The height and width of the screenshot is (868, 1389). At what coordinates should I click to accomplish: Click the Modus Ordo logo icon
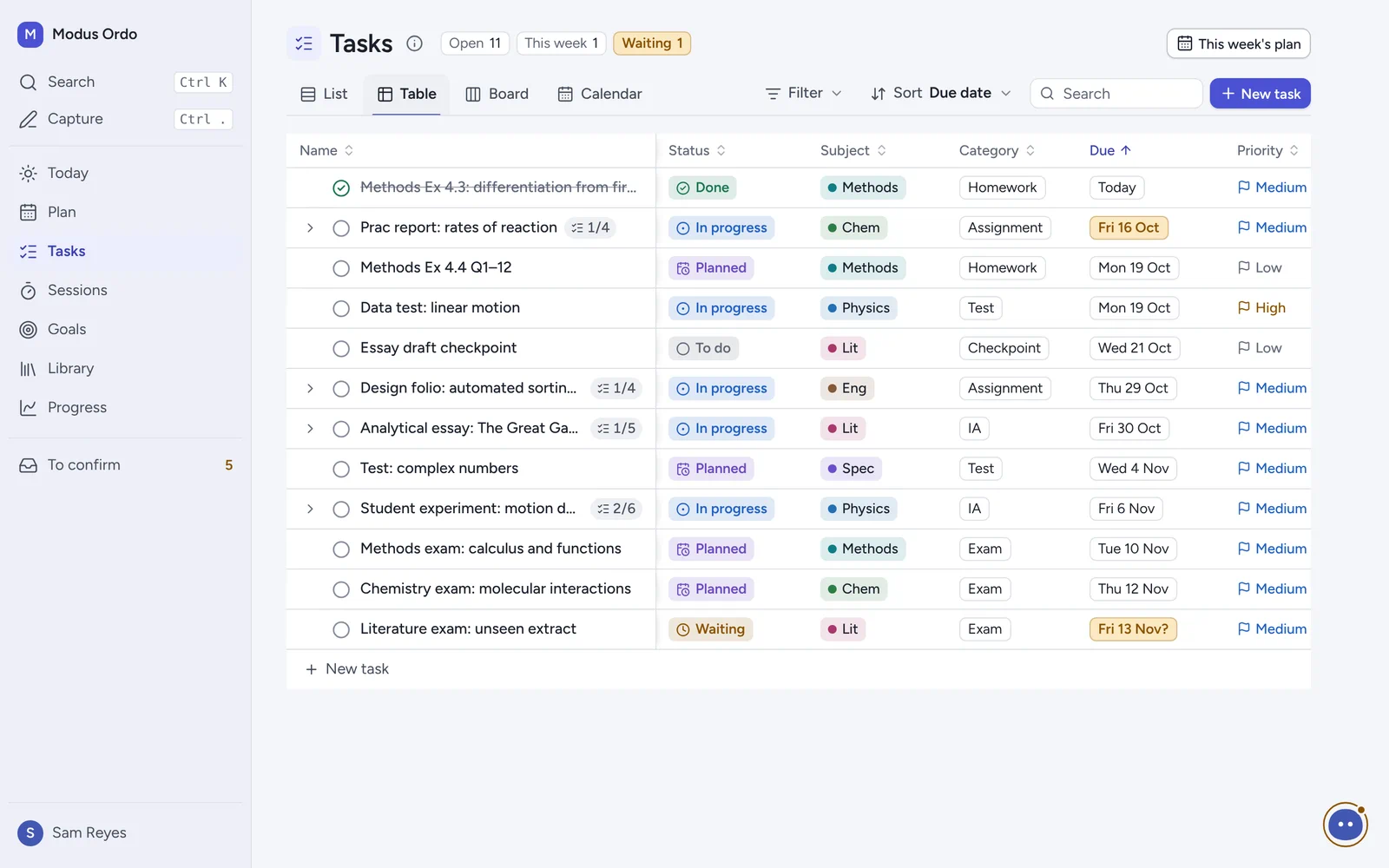coord(30,34)
